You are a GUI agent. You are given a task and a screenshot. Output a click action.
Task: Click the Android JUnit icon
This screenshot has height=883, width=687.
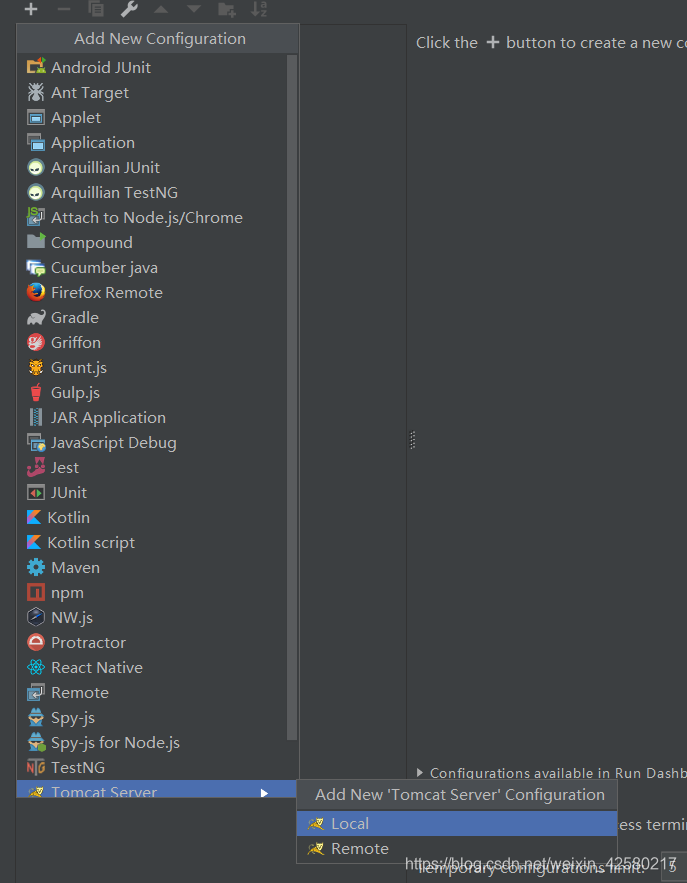(x=36, y=67)
